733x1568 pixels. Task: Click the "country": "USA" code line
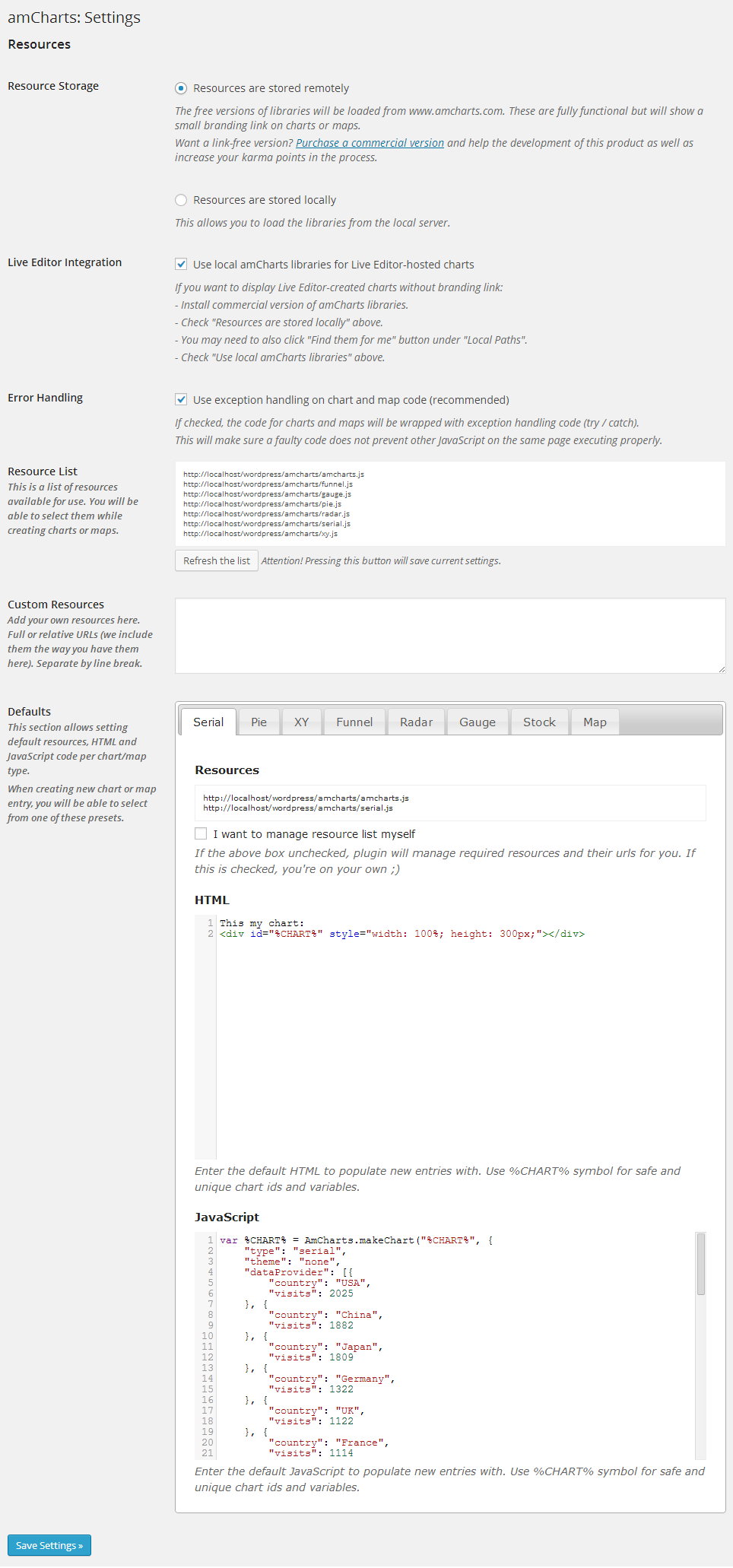(319, 1283)
